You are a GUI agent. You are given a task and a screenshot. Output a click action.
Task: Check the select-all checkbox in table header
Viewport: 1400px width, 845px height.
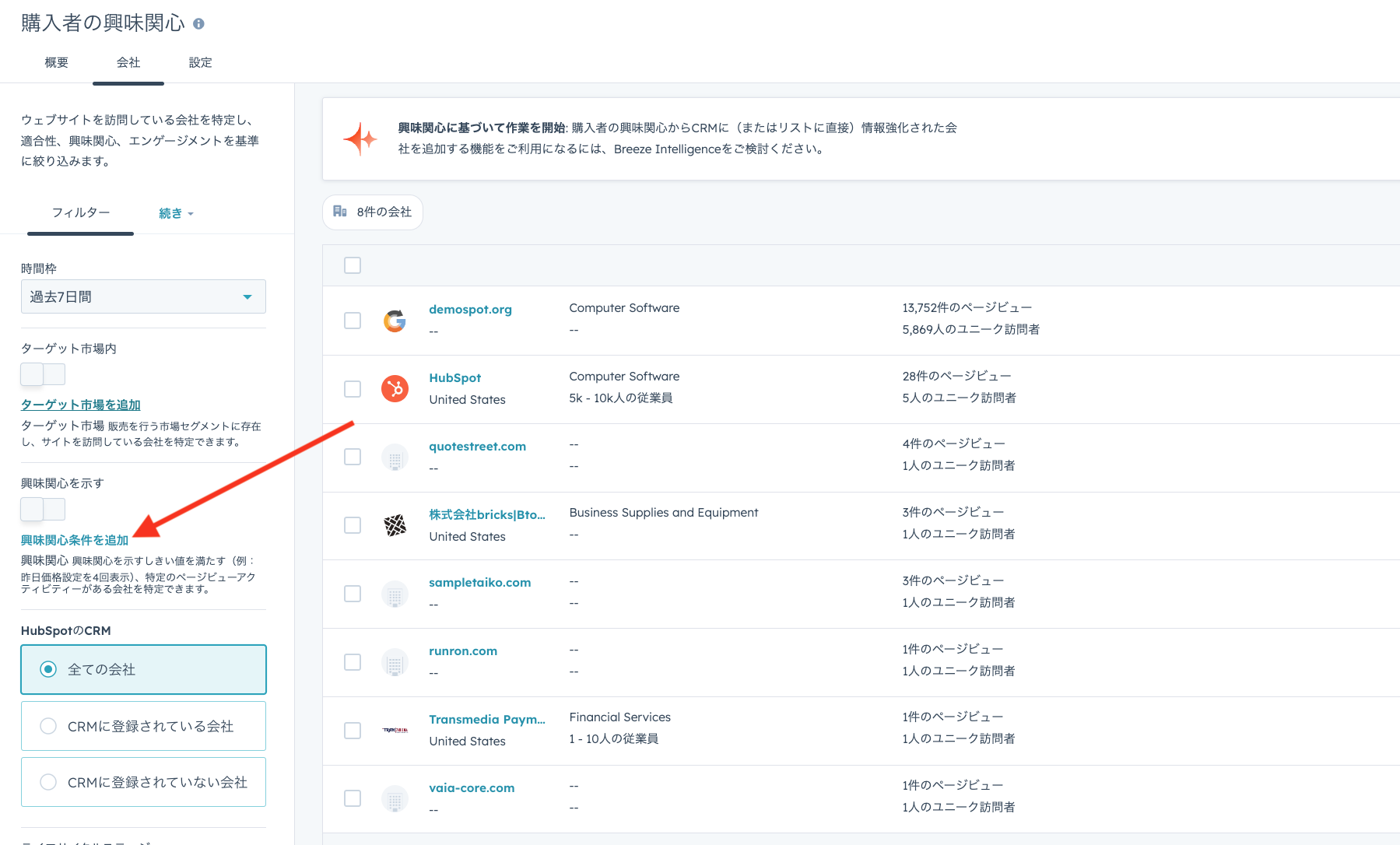pyautogui.click(x=353, y=265)
